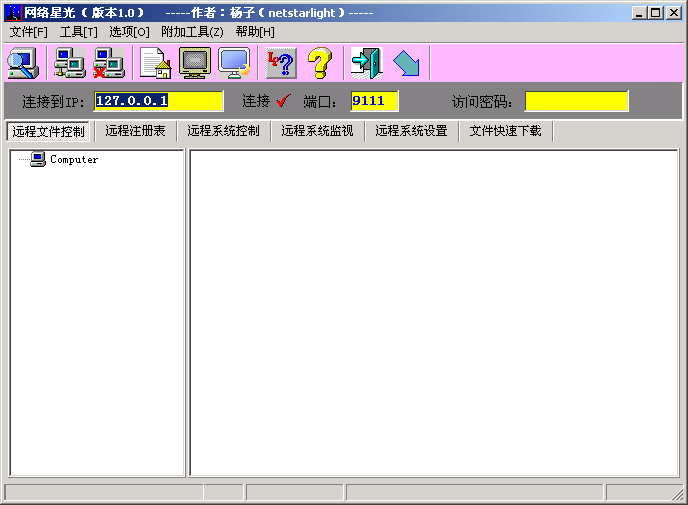The width and height of the screenshot is (688, 505).
Task: Click the IP address input field
Action: click(x=158, y=101)
